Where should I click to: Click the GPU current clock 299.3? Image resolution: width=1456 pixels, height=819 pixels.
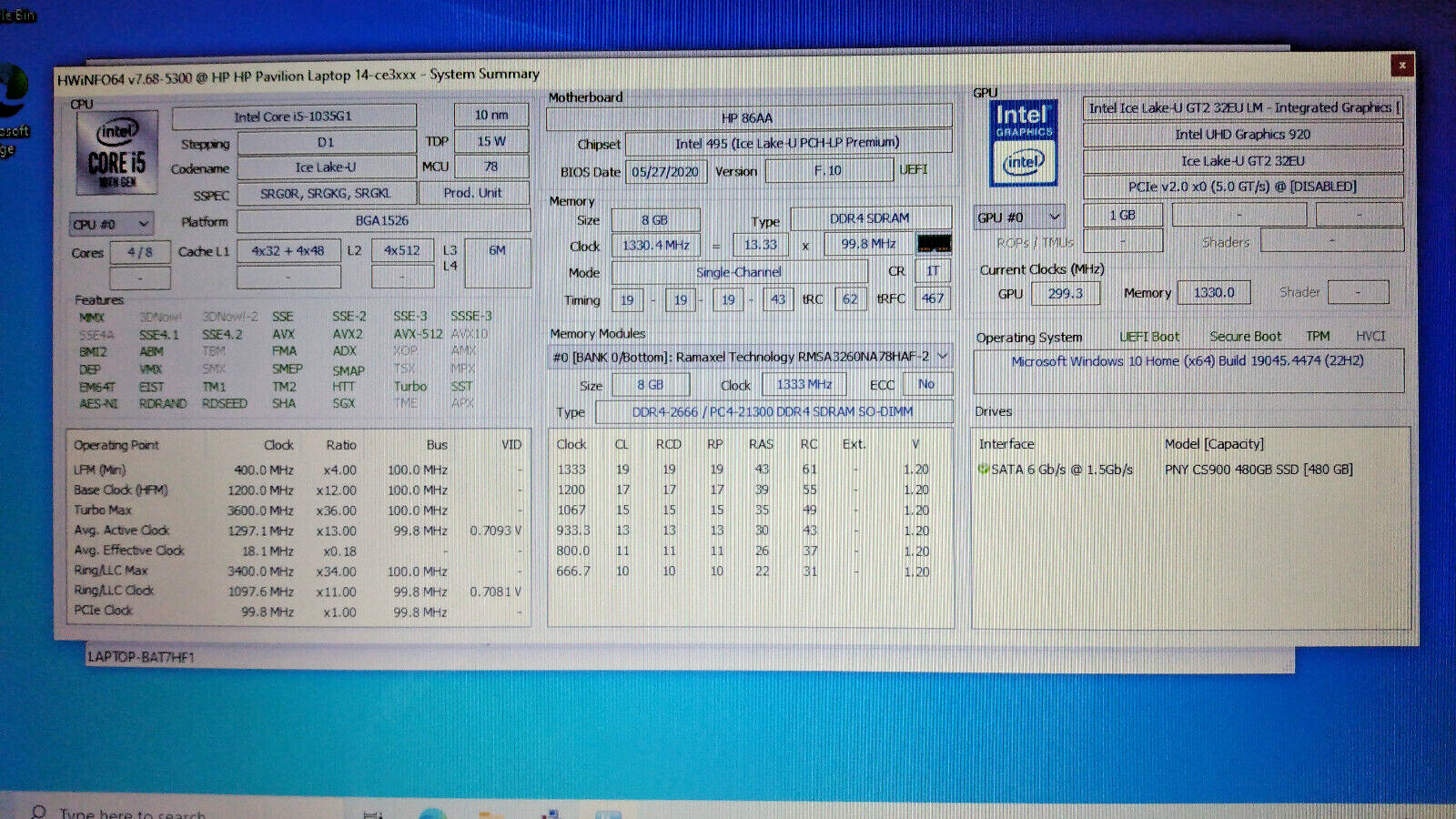[1065, 294]
